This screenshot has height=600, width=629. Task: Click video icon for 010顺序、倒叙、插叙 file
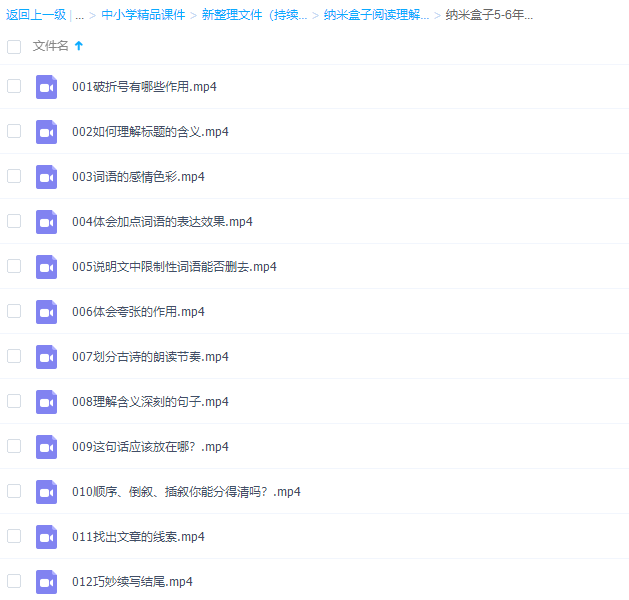46,492
